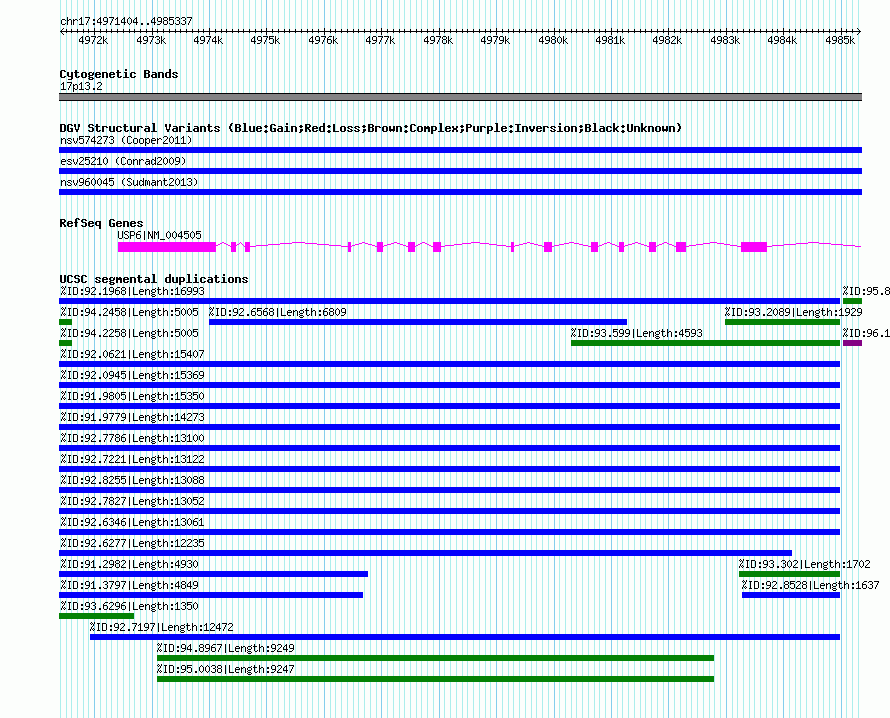Screen dimensions: 890x718
Task: Click the %ID:92.8255|Length:13088 duplication label
Action: [x=132, y=480]
